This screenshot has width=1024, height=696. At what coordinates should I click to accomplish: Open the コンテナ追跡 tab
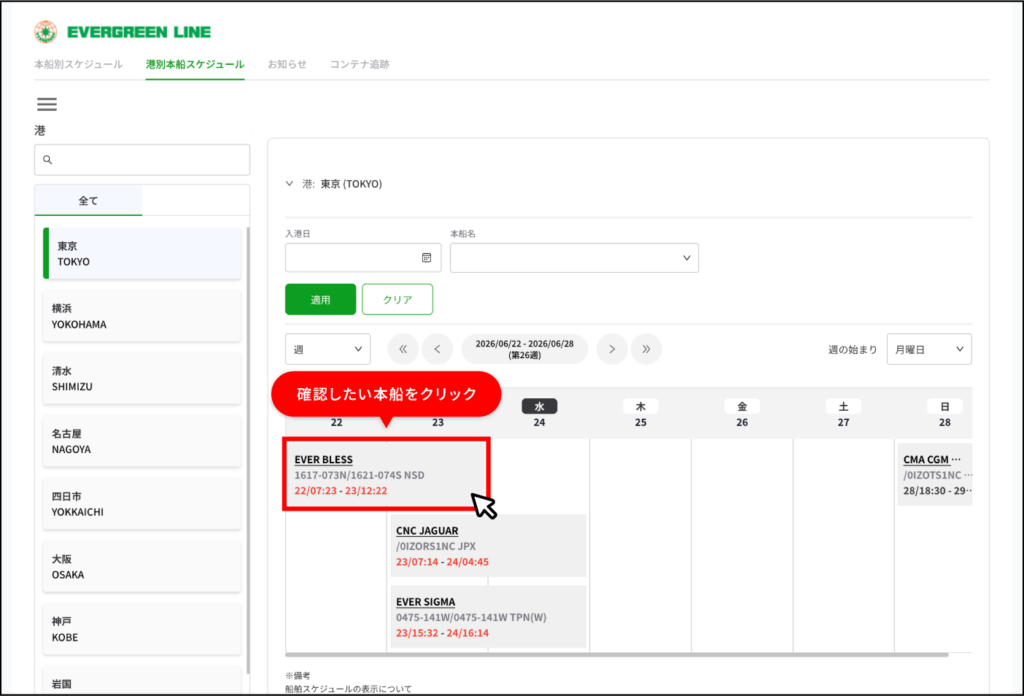(x=360, y=64)
